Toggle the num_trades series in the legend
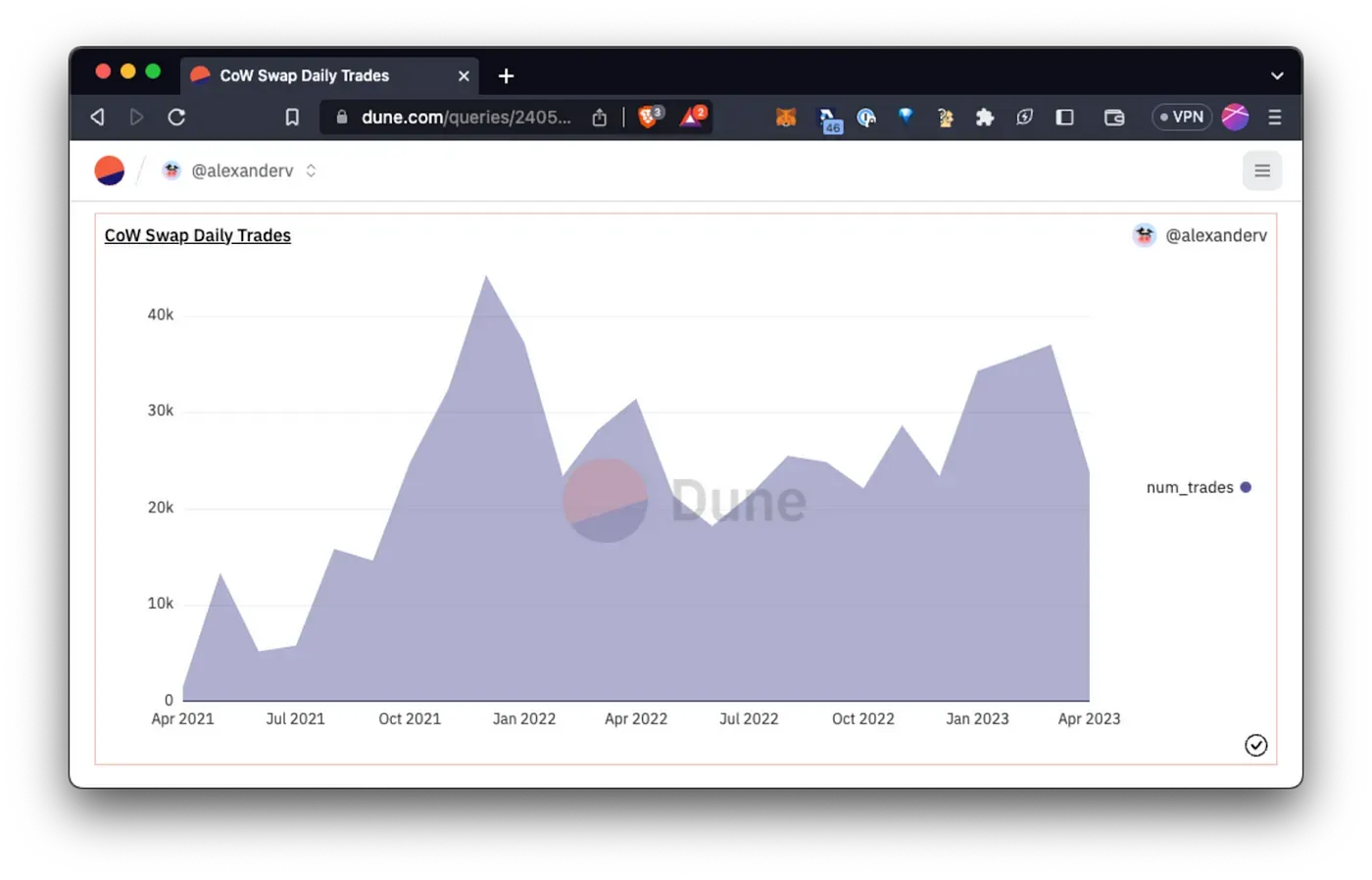The height and width of the screenshot is (880, 1372). [1198, 487]
